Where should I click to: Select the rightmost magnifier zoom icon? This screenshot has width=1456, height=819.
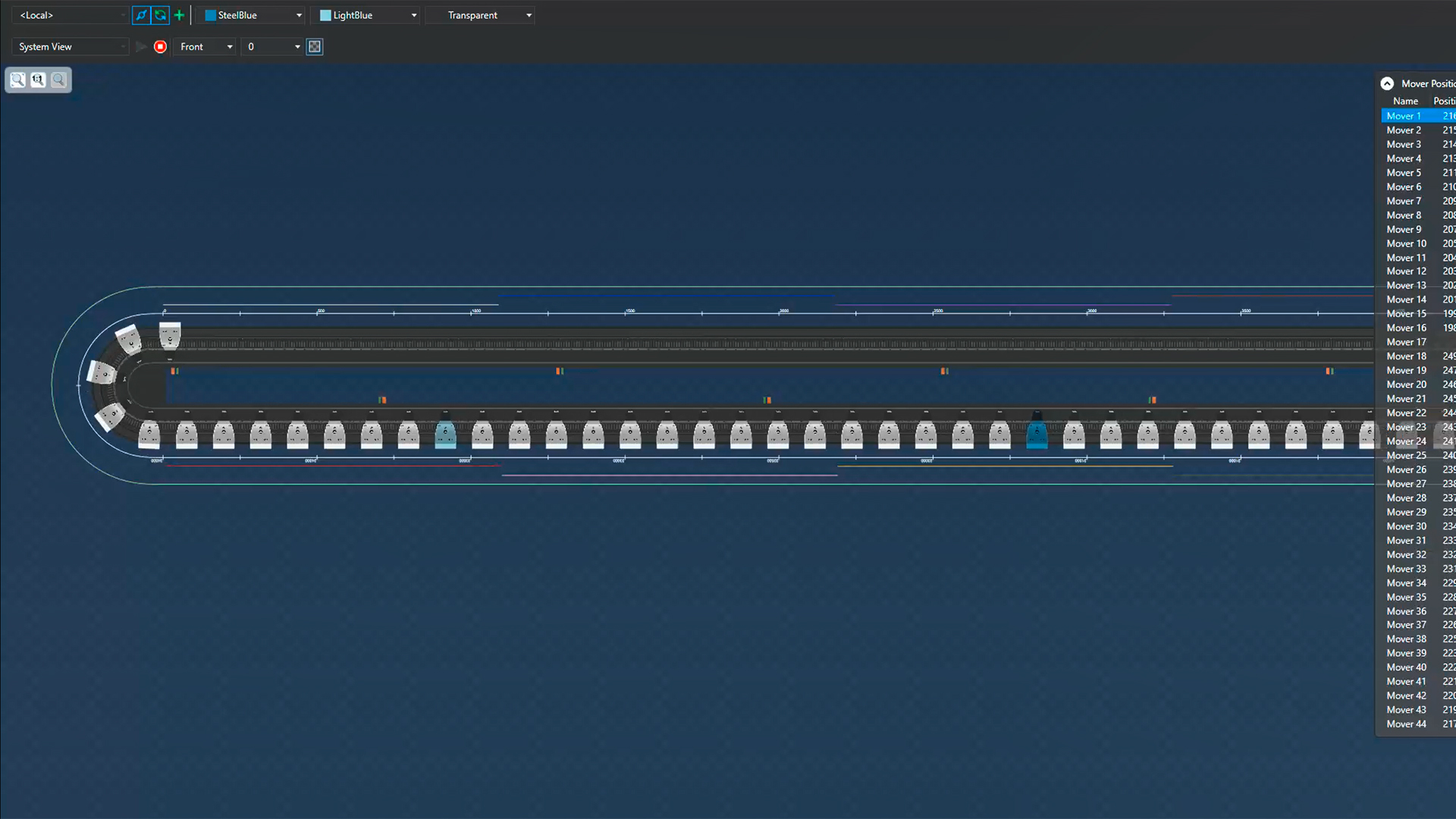click(58, 80)
